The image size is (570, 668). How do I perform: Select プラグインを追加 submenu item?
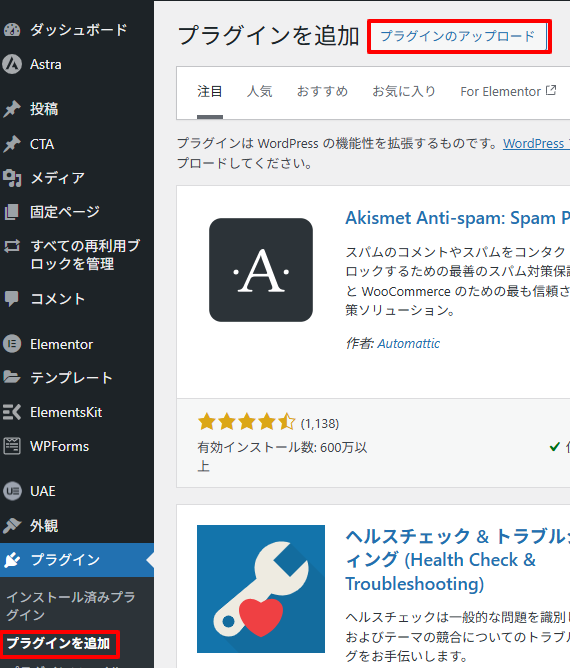click(x=58, y=643)
